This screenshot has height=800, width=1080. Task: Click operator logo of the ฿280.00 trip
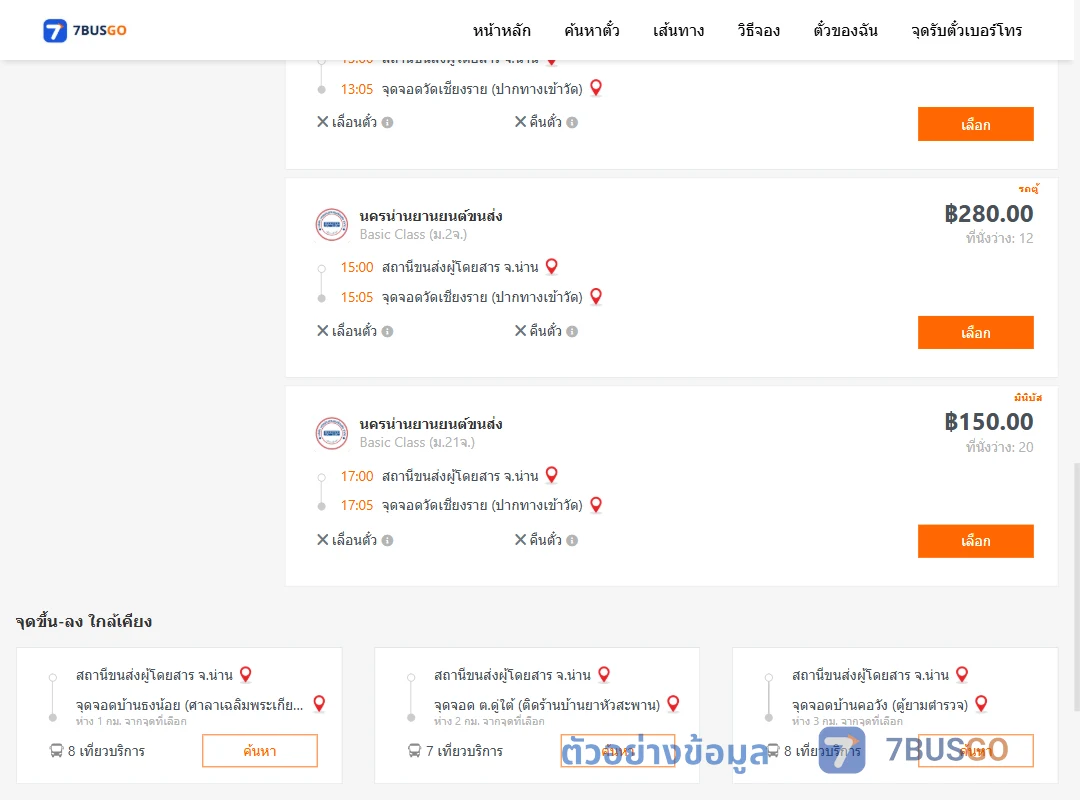(331, 225)
